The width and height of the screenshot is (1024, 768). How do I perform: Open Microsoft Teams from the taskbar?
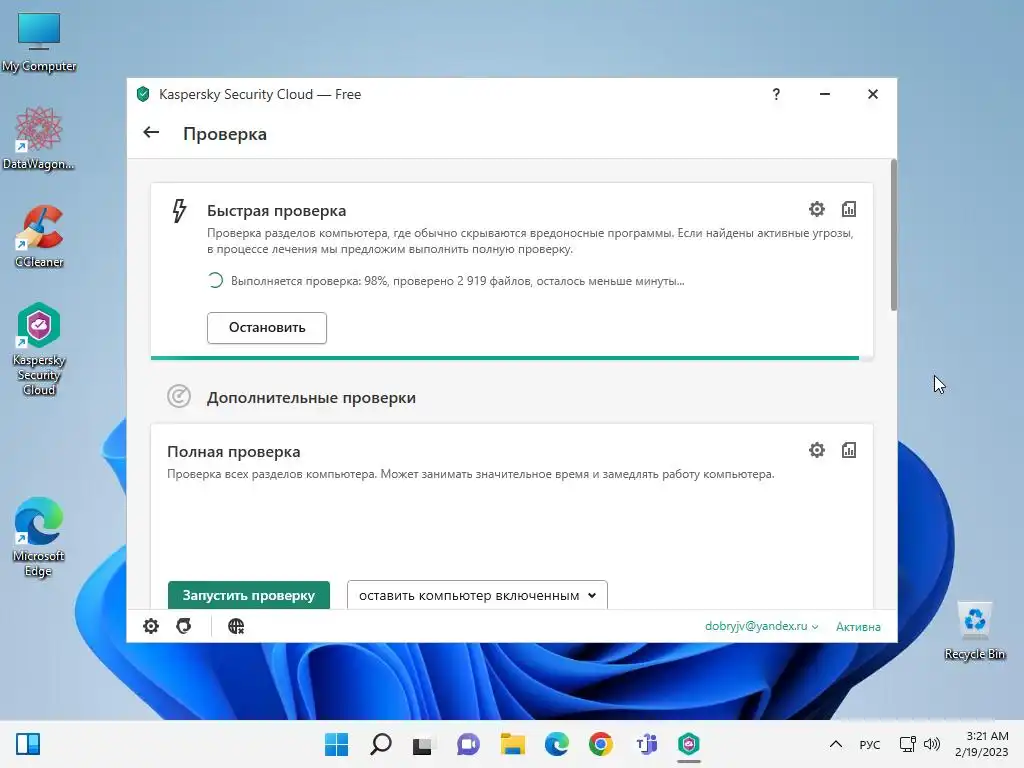tap(646, 744)
